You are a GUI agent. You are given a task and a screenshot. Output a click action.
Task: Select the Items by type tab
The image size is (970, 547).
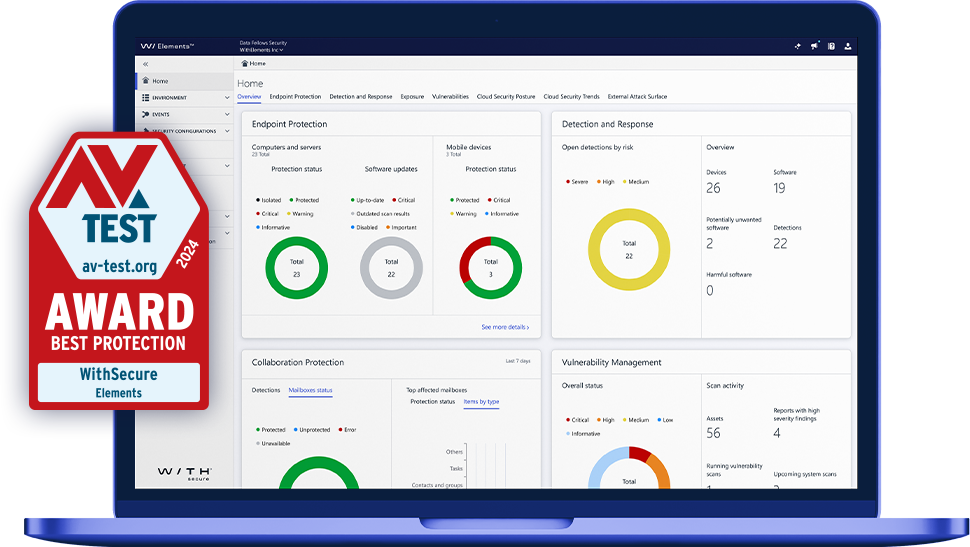481,402
